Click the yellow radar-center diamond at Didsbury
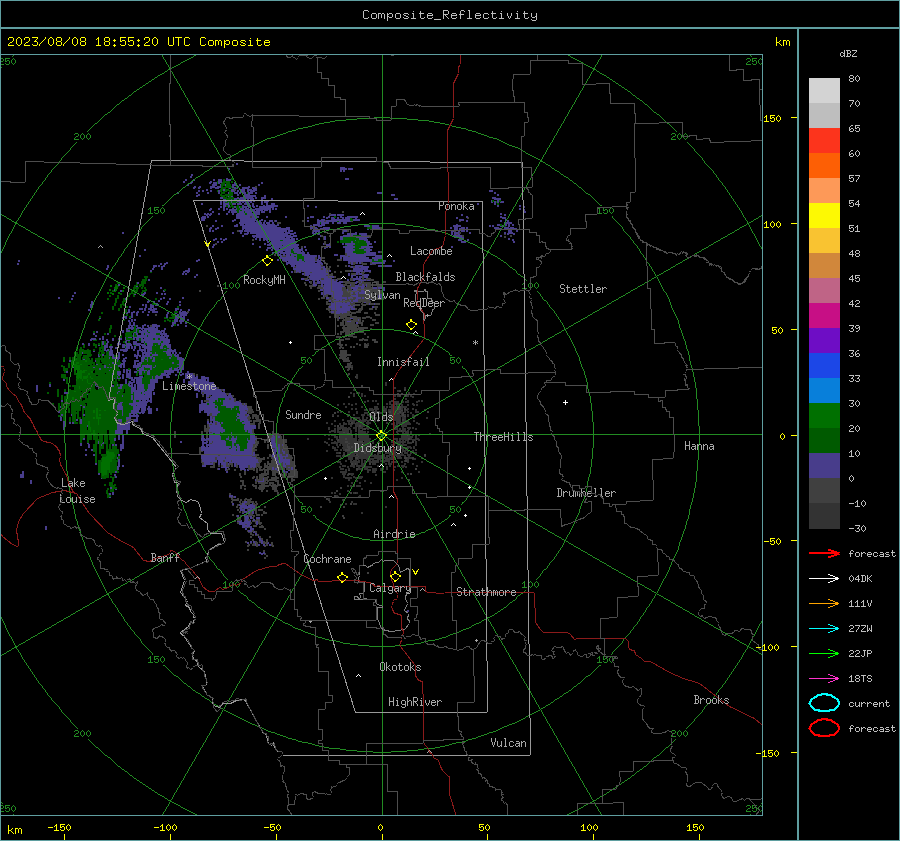 tap(381, 435)
